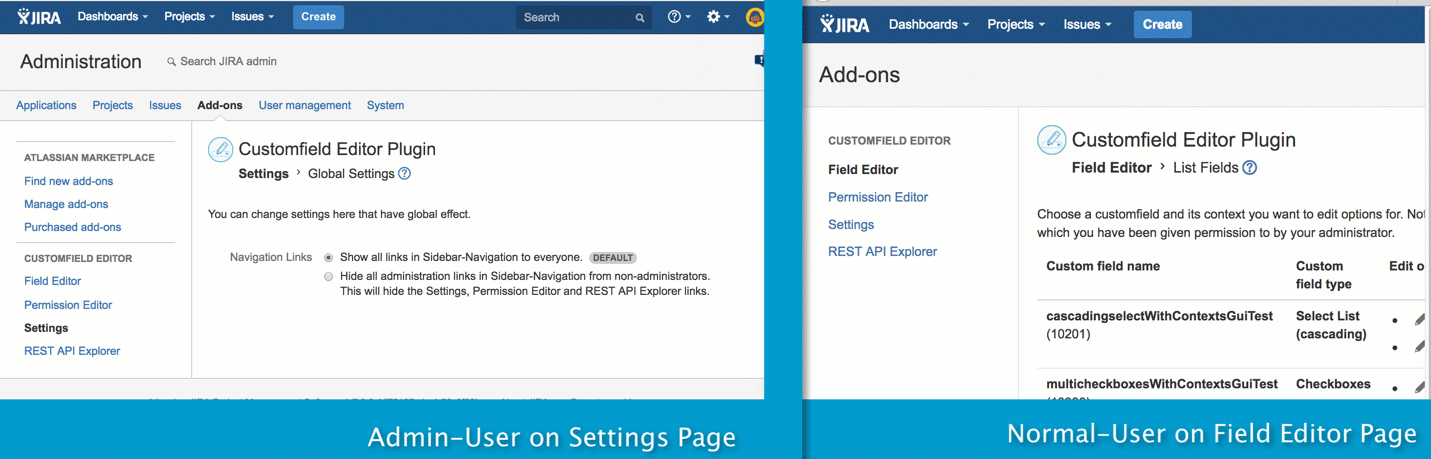Click cascadingselectWithContextsGuiTest field name
The height and width of the screenshot is (459, 1431).
(1159, 316)
